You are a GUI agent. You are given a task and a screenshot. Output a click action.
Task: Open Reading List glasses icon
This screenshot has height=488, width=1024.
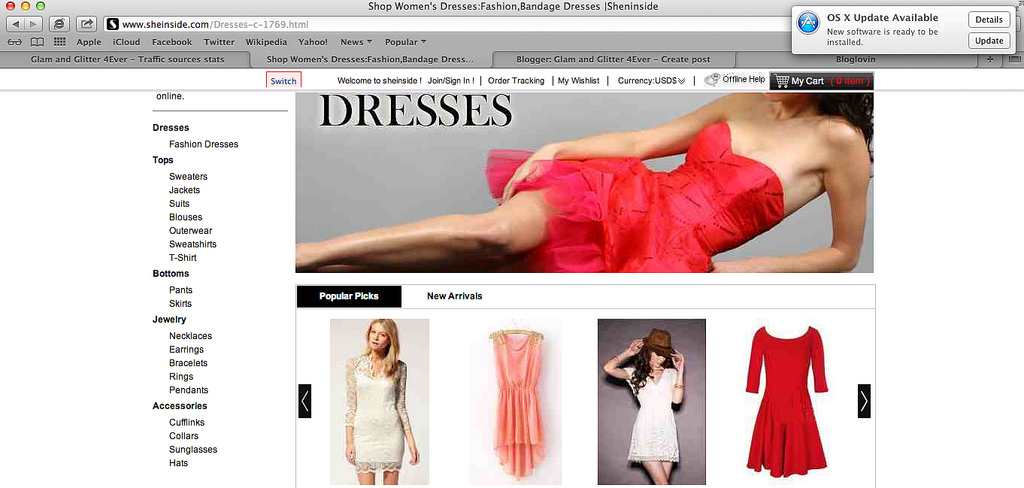coord(15,42)
